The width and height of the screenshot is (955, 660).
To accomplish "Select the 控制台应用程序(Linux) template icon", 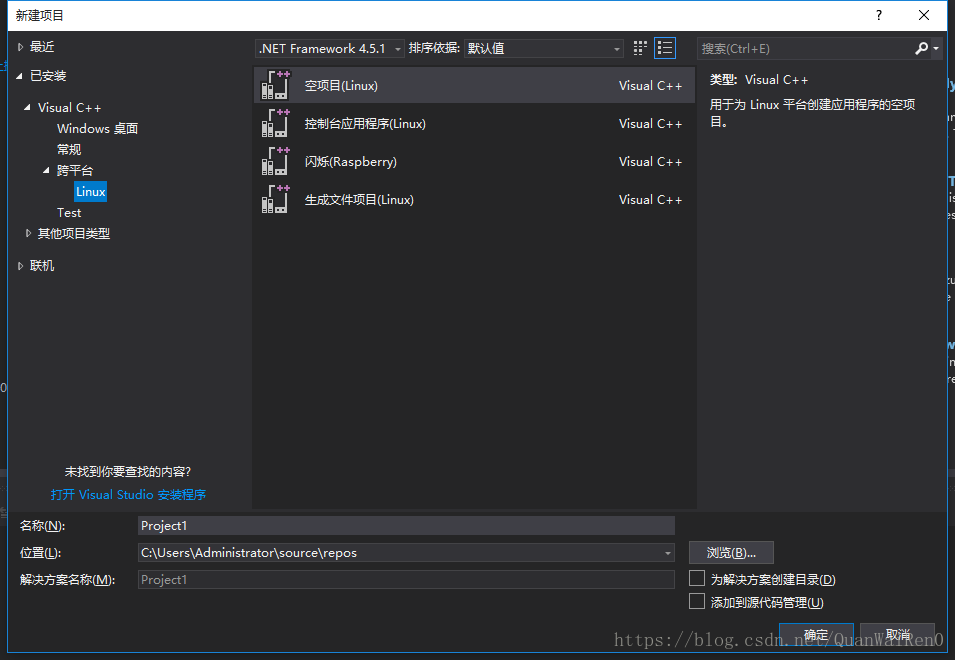I will [275, 123].
